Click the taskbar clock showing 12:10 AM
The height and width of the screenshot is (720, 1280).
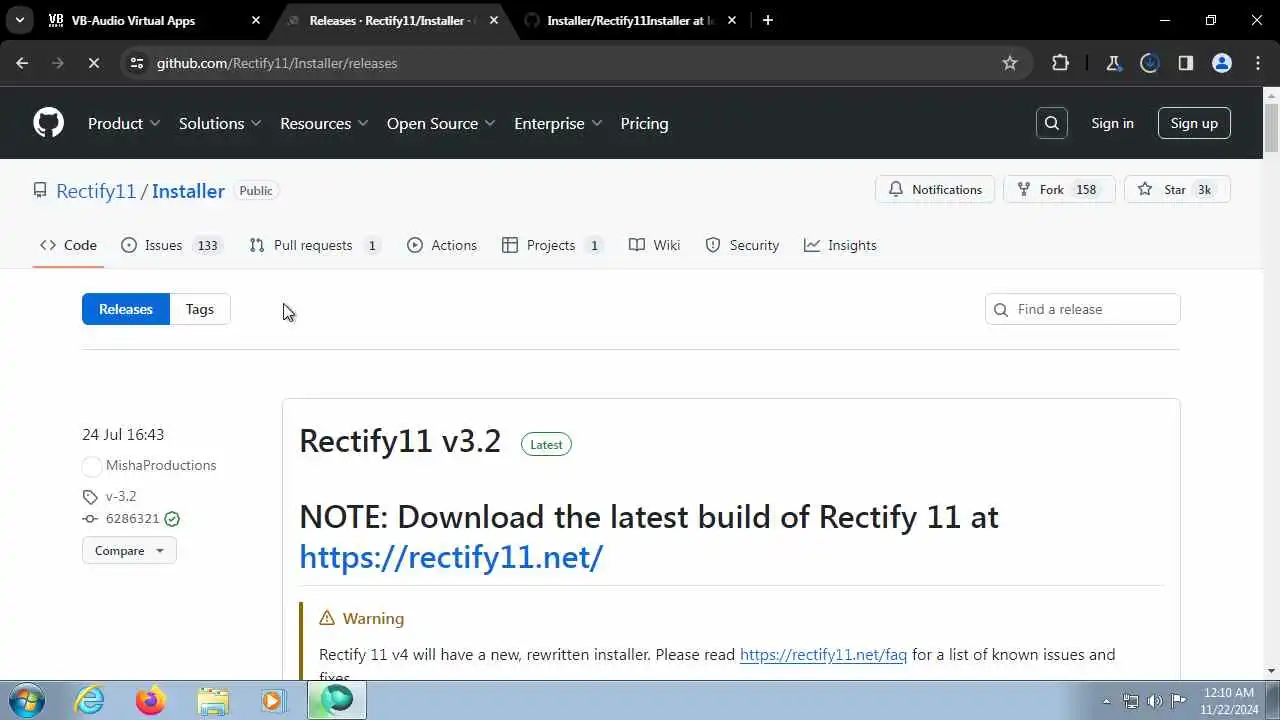tap(1229, 700)
